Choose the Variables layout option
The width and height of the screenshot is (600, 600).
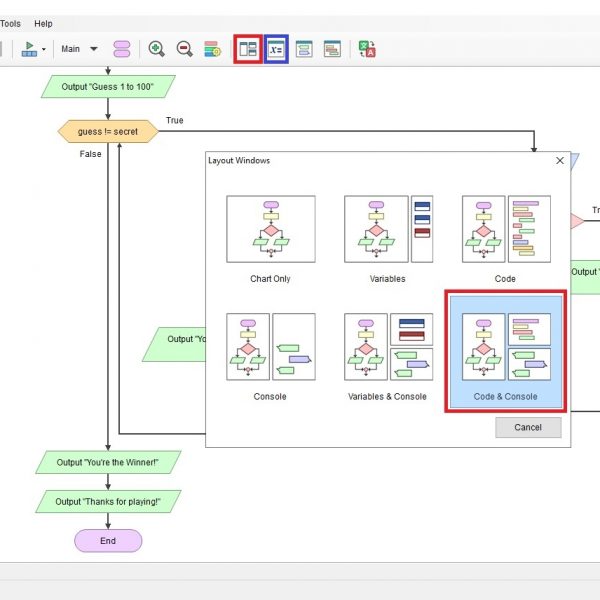pyautogui.click(x=387, y=238)
